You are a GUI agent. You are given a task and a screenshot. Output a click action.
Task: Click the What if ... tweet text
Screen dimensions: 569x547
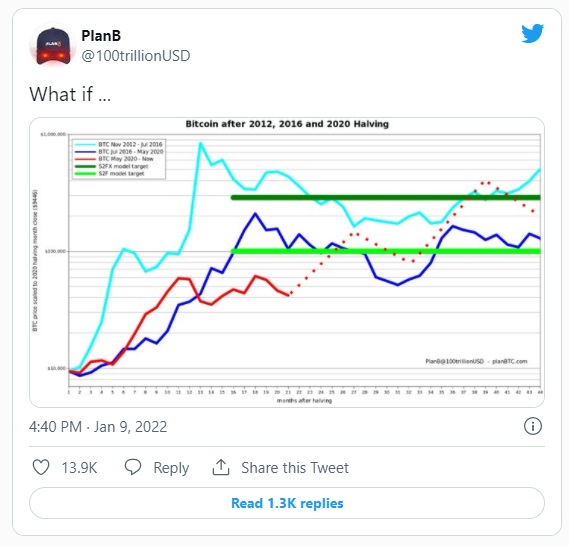pos(70,94)
